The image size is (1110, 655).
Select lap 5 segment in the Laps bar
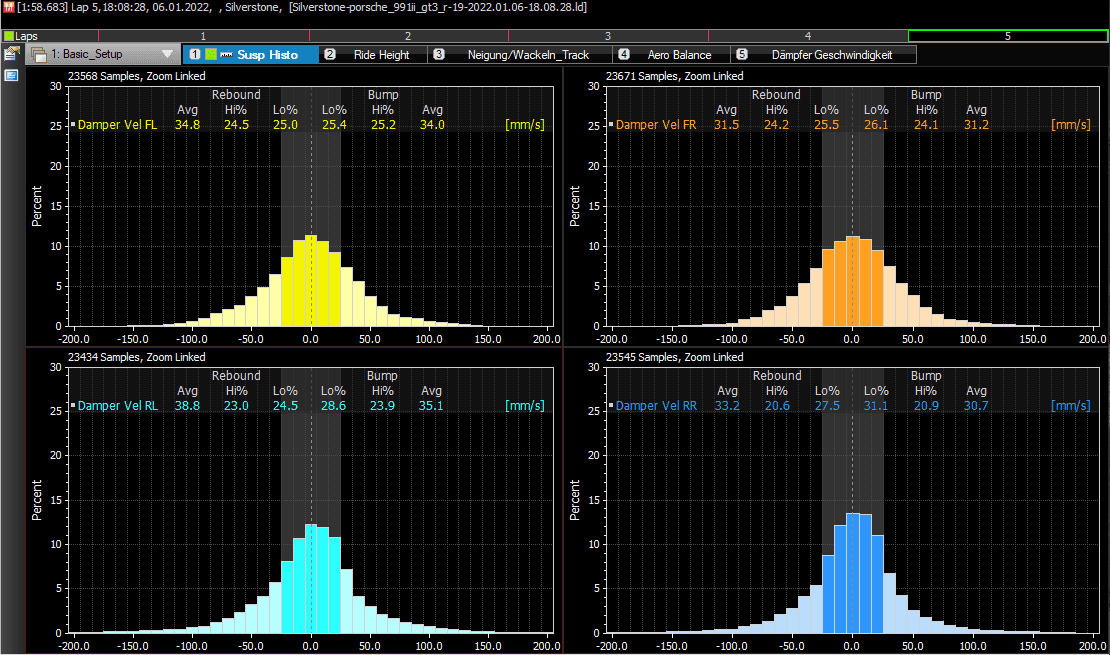[x=1008, y=36]
